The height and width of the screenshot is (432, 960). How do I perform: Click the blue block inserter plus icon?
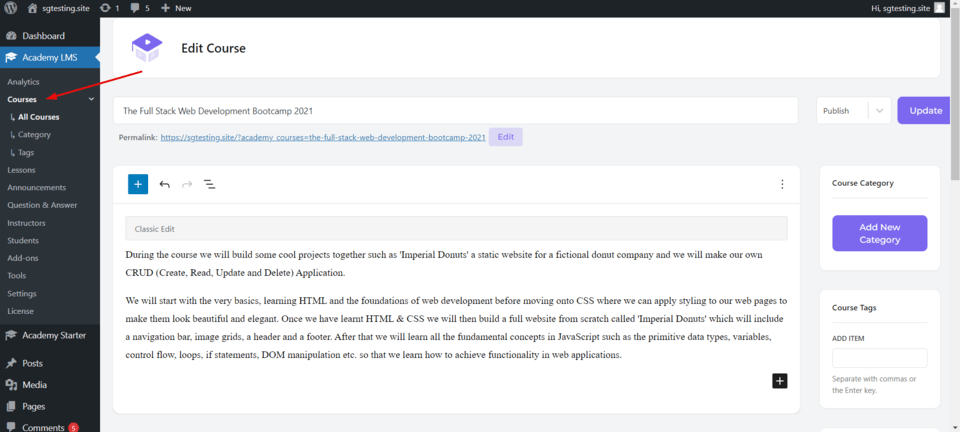tap(138, 184)
